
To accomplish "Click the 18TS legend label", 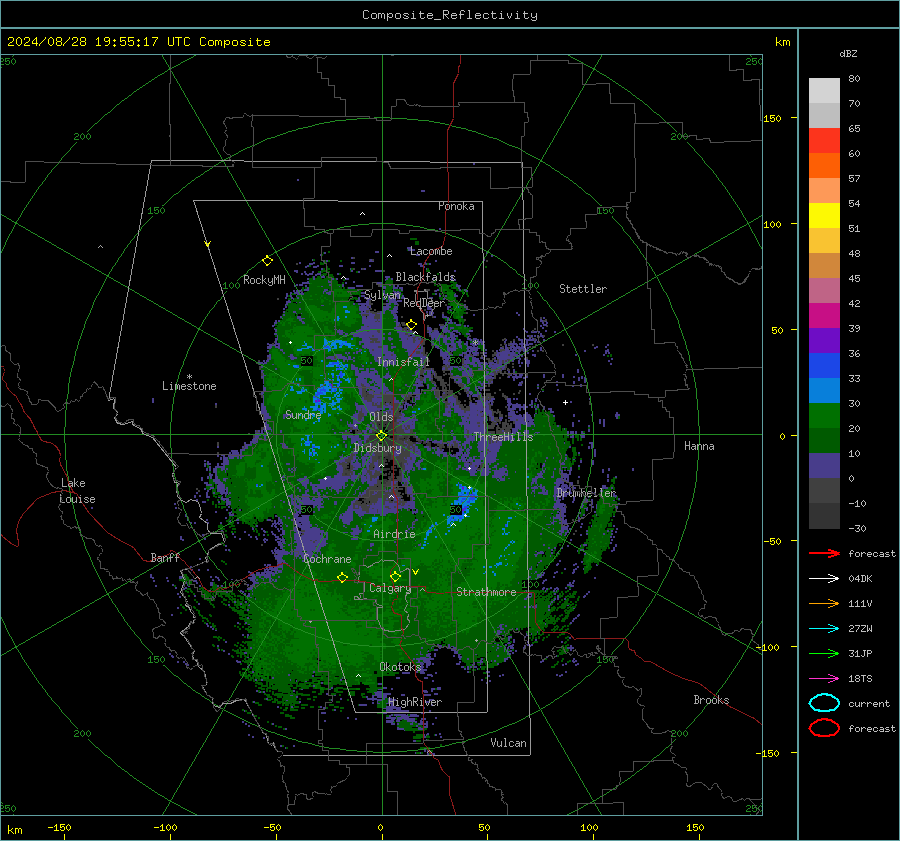I will (x=860, y=679).
